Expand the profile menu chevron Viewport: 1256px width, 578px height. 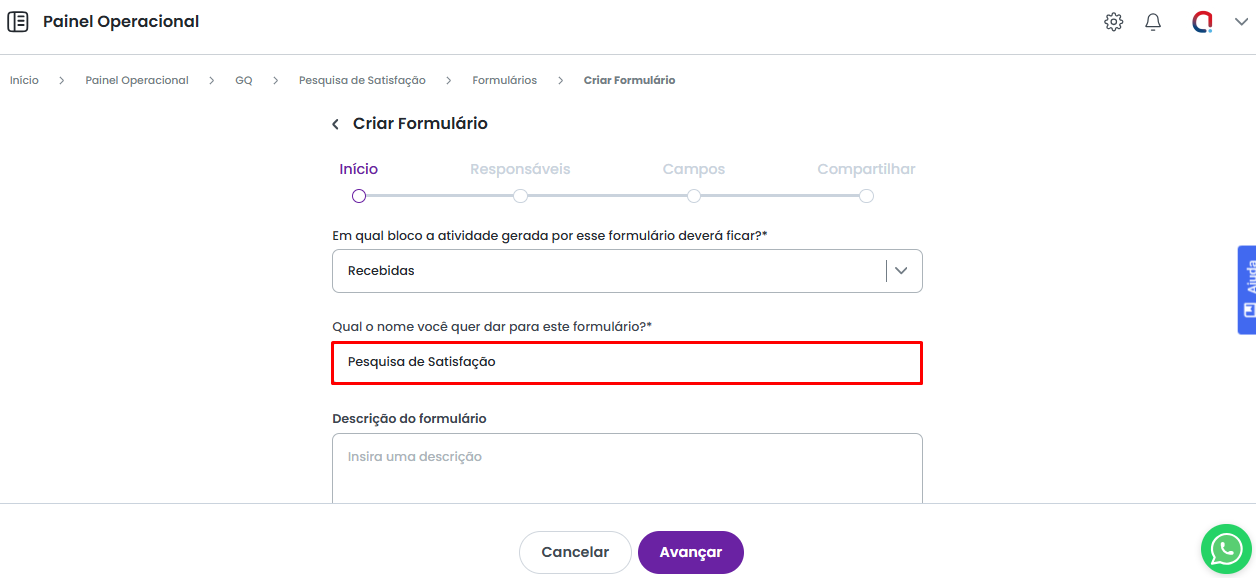[1241, 22]
